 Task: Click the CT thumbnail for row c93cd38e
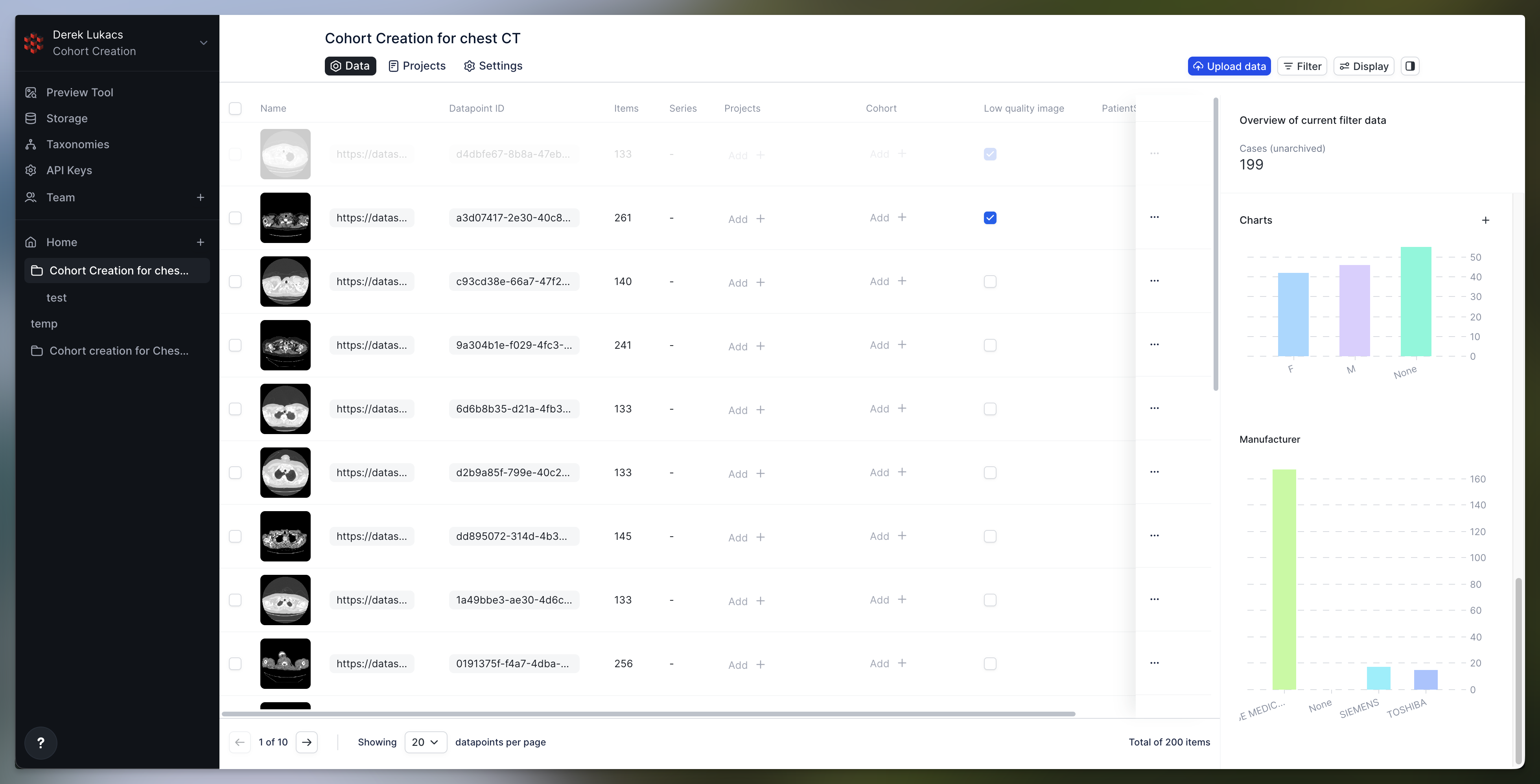coord(285,282)
